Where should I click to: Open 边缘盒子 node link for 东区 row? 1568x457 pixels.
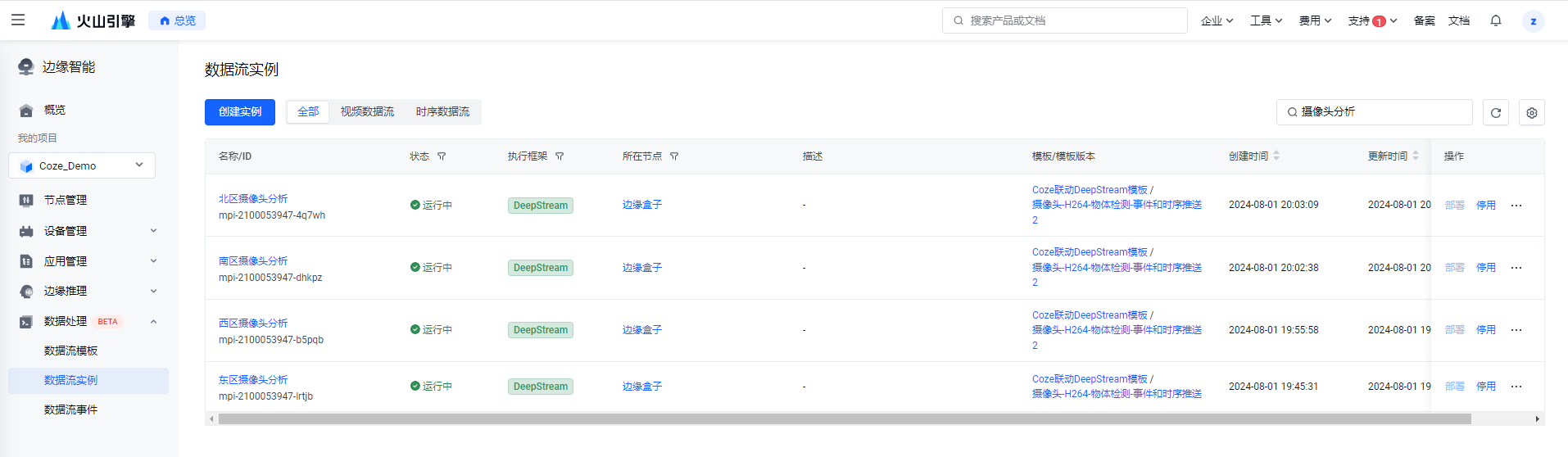[642, 387]
